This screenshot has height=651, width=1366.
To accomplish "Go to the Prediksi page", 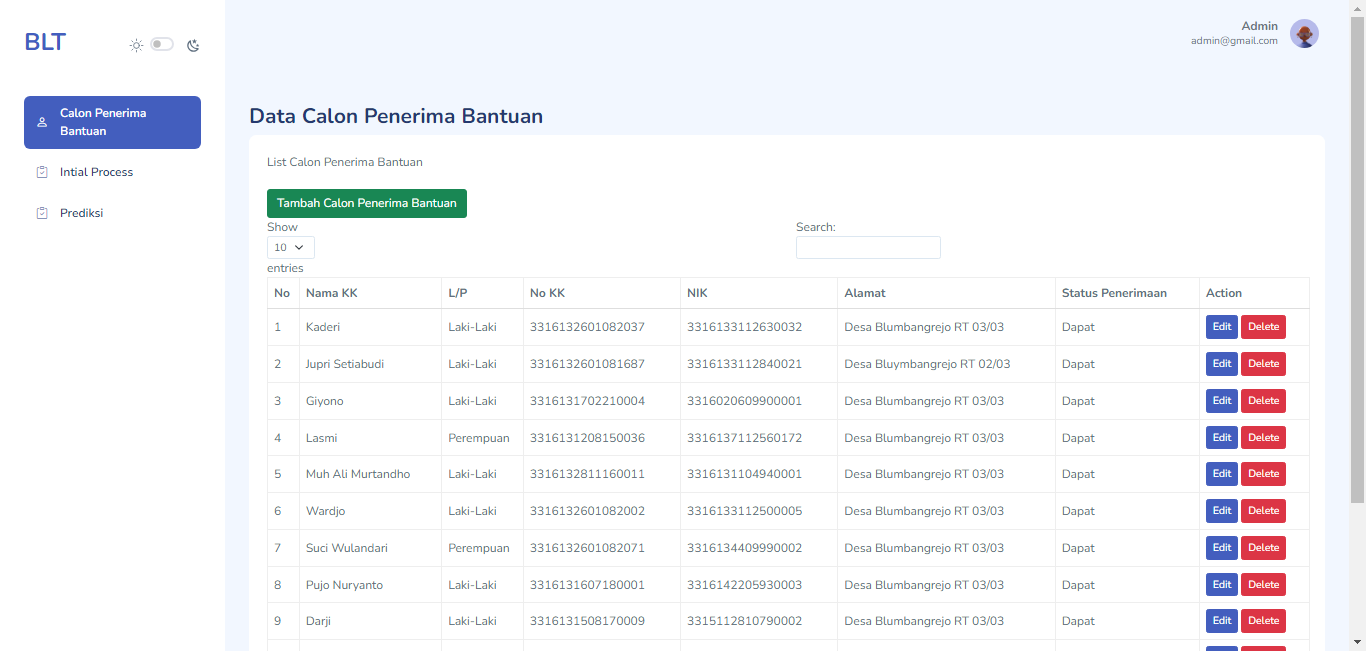I will click(x=81, y=213).
